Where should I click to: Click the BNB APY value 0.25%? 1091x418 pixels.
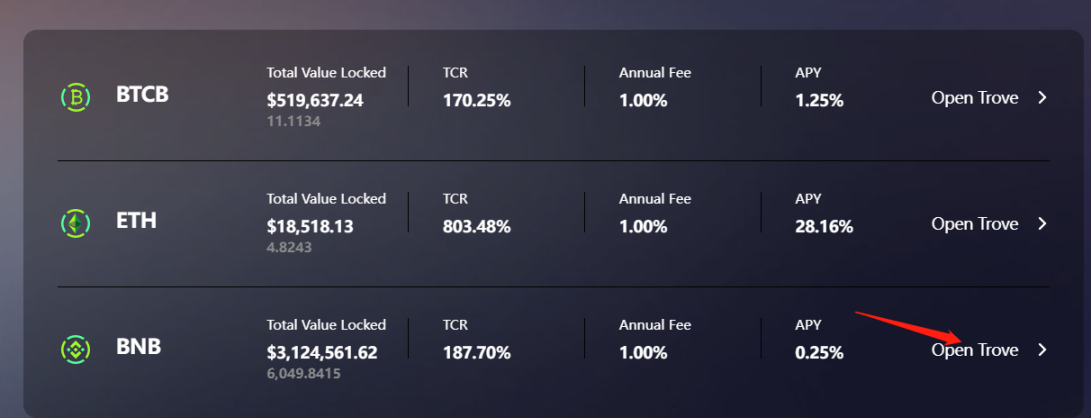click(x=819, y=352)
